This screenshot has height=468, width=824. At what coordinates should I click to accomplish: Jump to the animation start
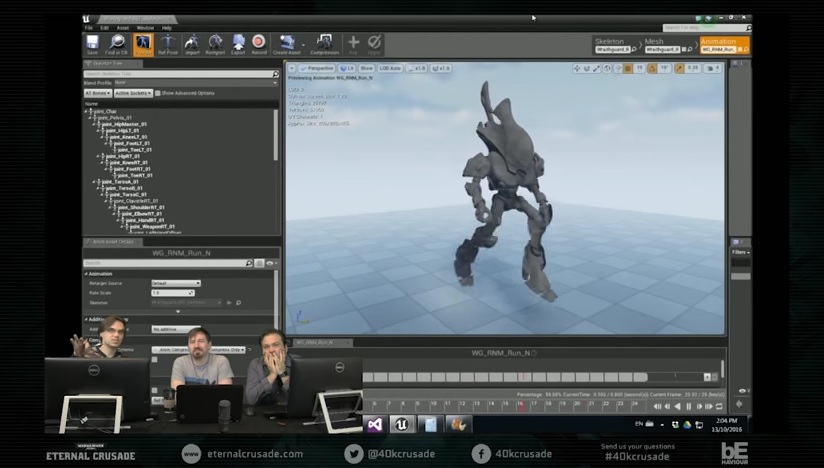pyautogui.click(x=657, y=406)
